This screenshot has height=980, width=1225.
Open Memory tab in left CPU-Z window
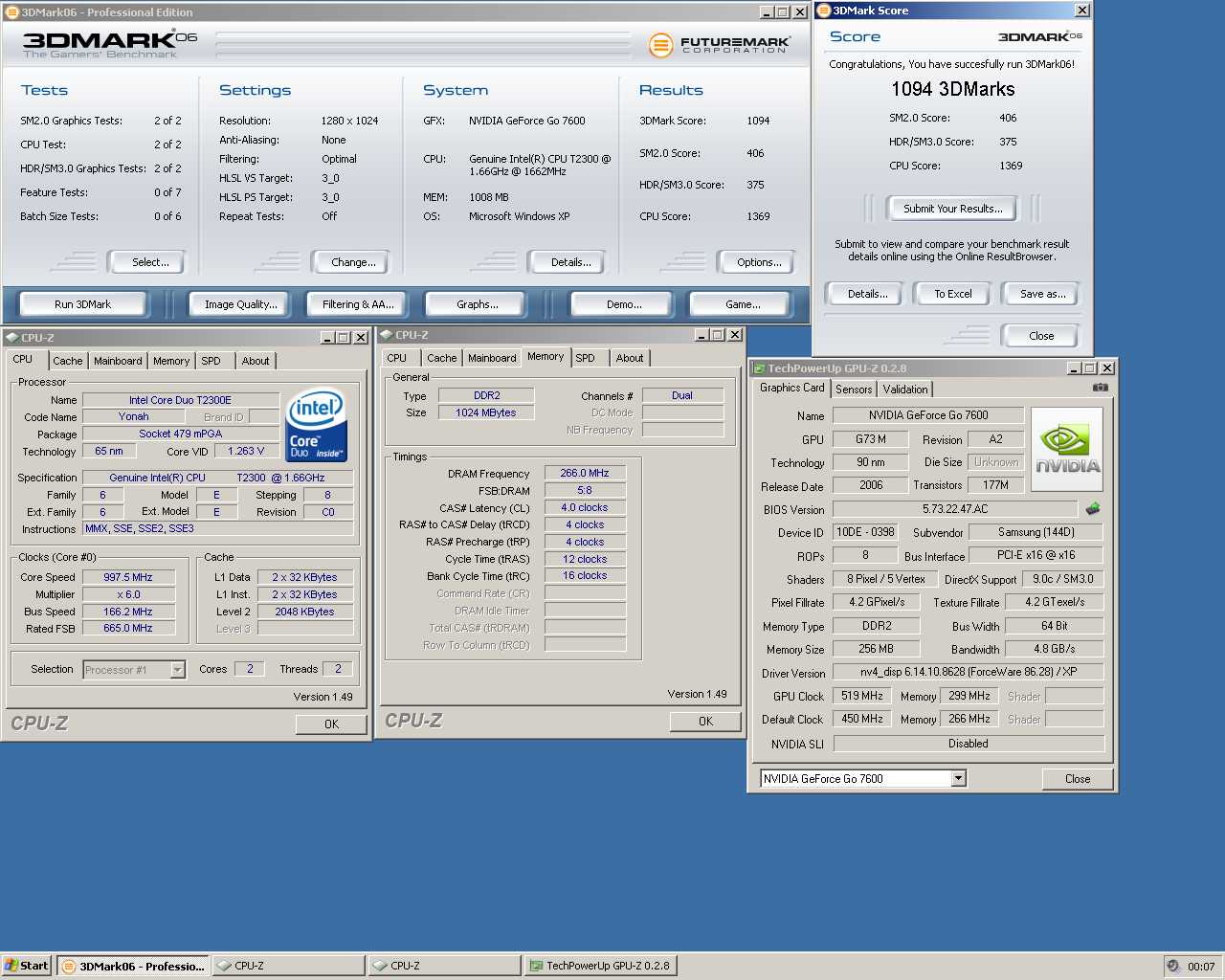coord(171,361)
